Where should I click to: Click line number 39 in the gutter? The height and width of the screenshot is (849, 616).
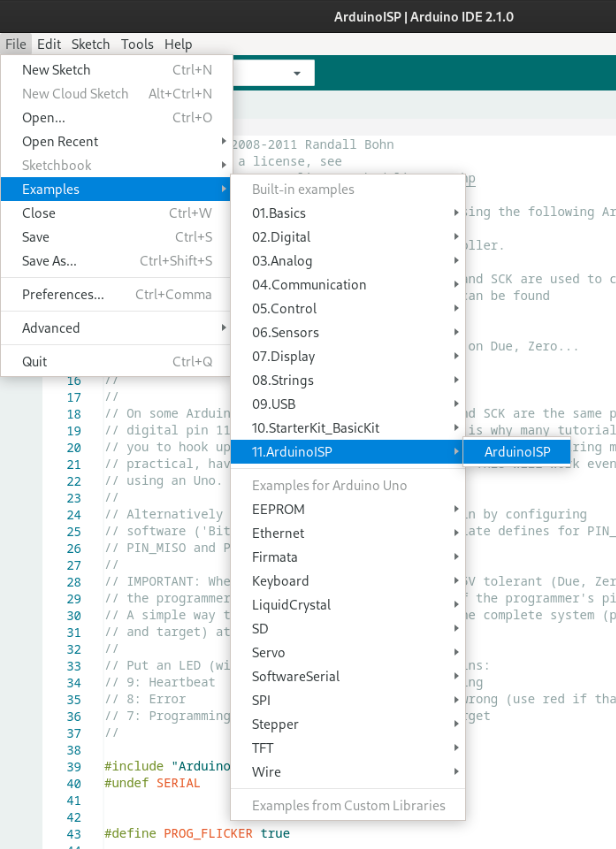tap(74, 767)
